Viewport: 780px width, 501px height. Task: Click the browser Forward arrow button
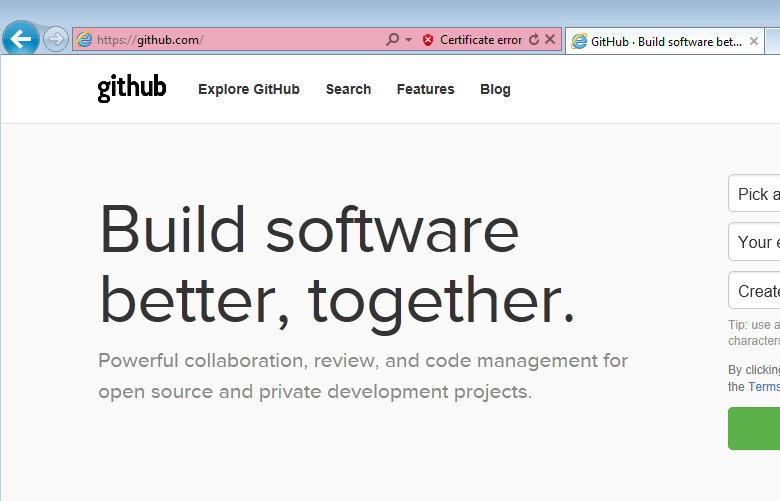point(55,39)
